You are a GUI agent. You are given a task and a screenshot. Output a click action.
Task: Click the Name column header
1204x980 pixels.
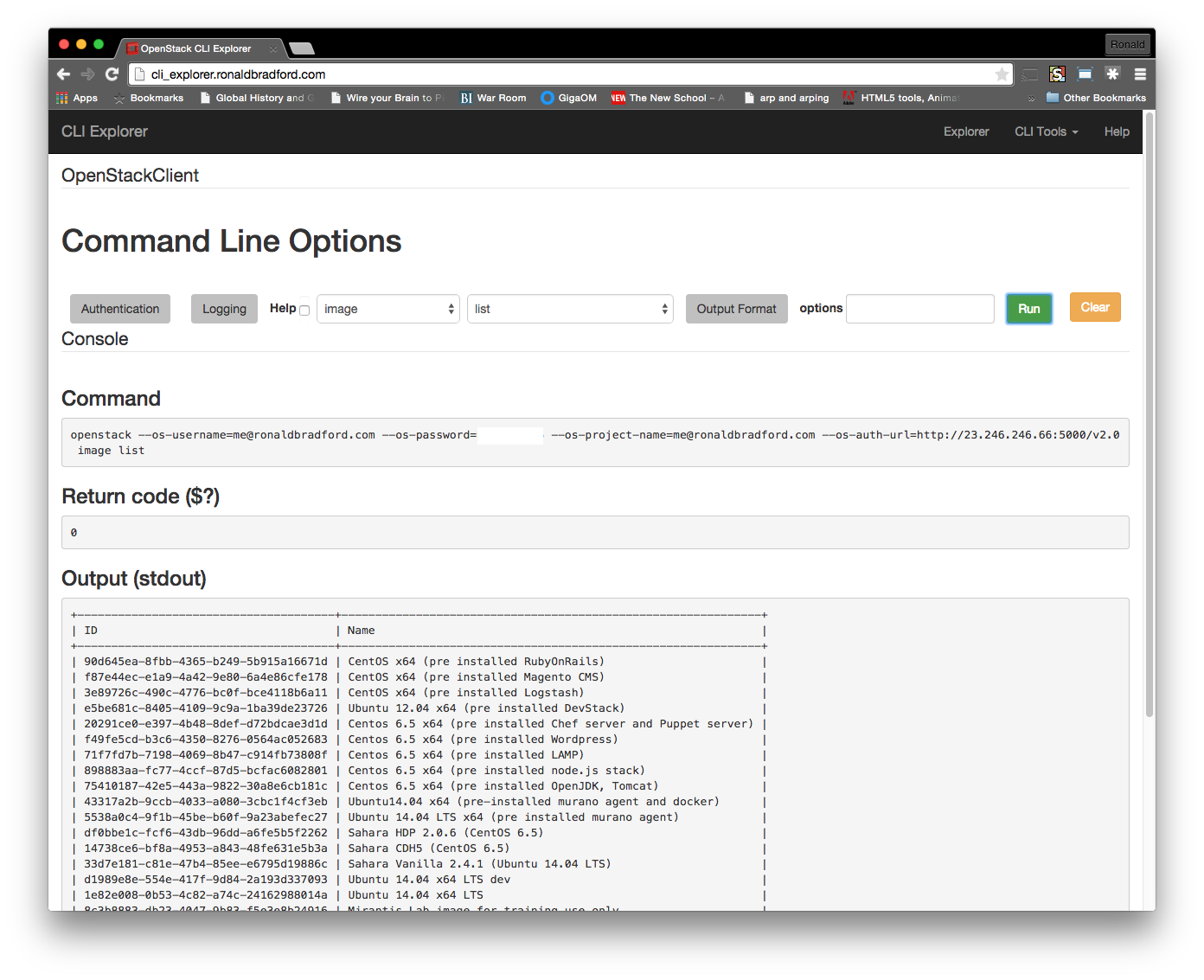[362, 631]
